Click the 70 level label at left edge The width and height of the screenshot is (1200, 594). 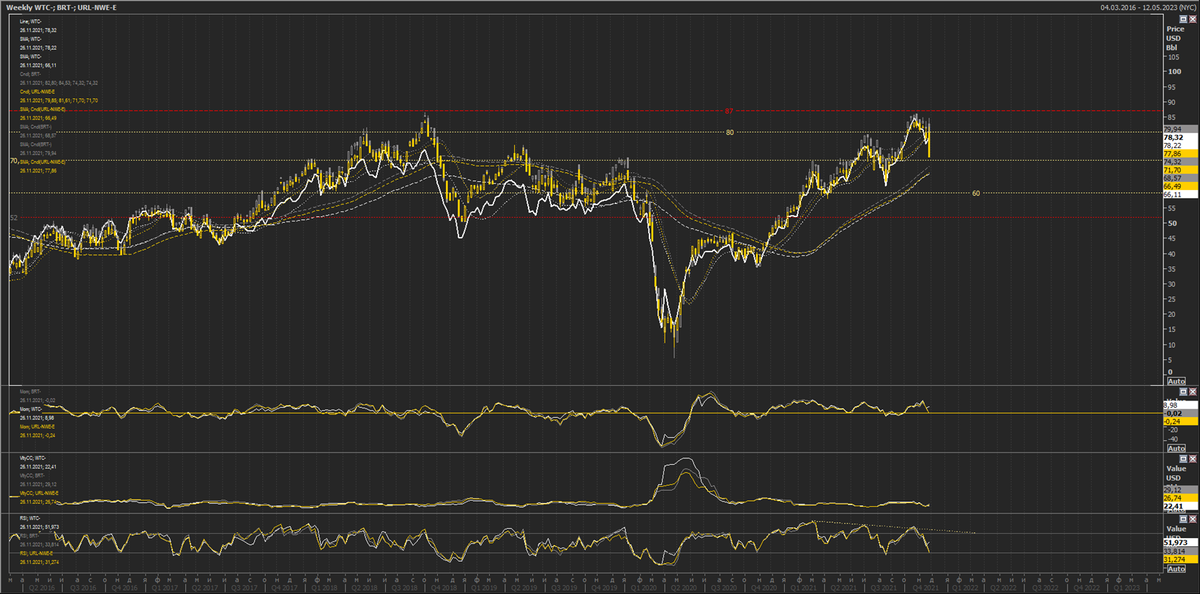point(14,160)
